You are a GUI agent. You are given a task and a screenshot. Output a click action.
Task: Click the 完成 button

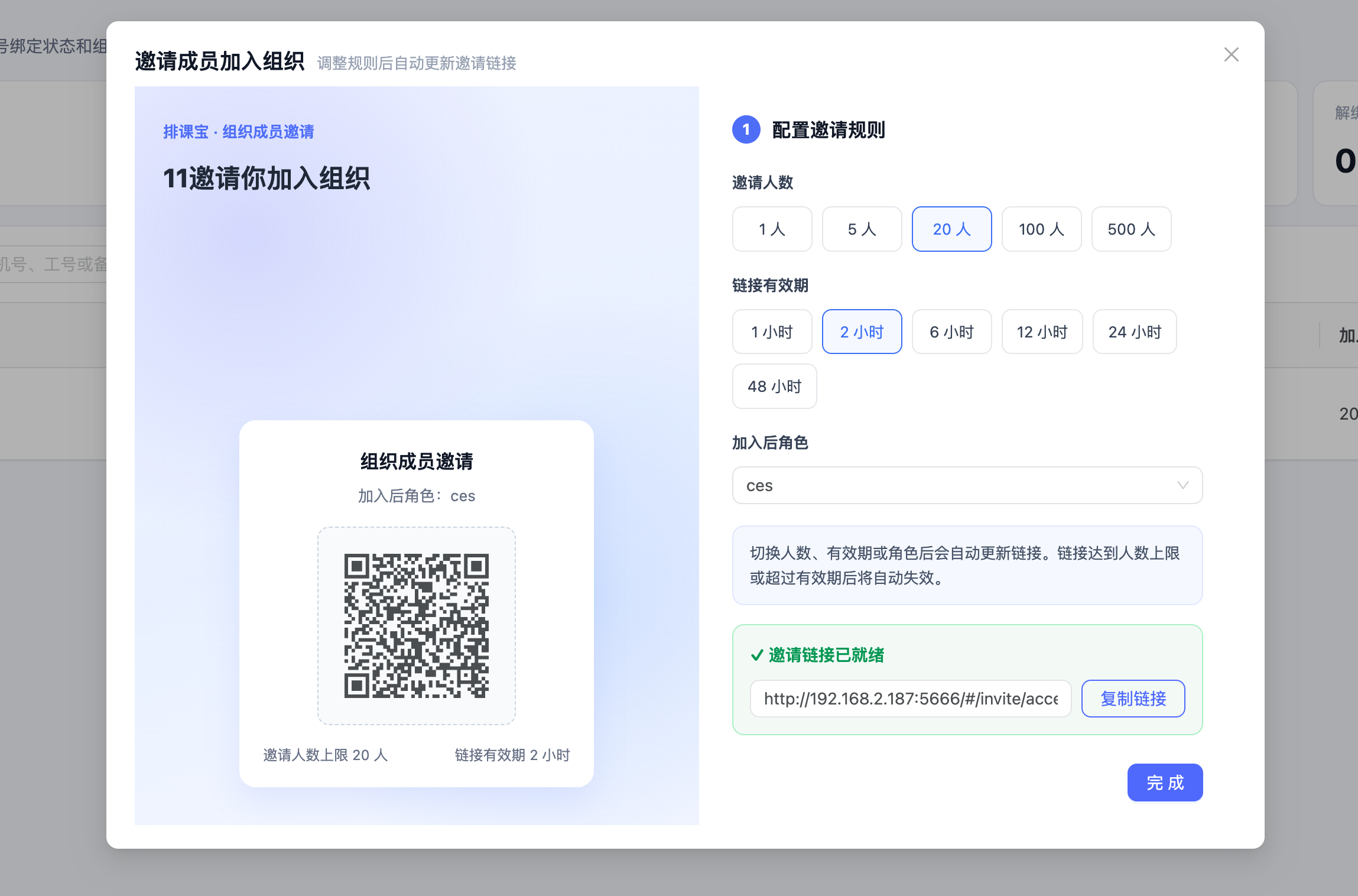[x=1165, y=783]
